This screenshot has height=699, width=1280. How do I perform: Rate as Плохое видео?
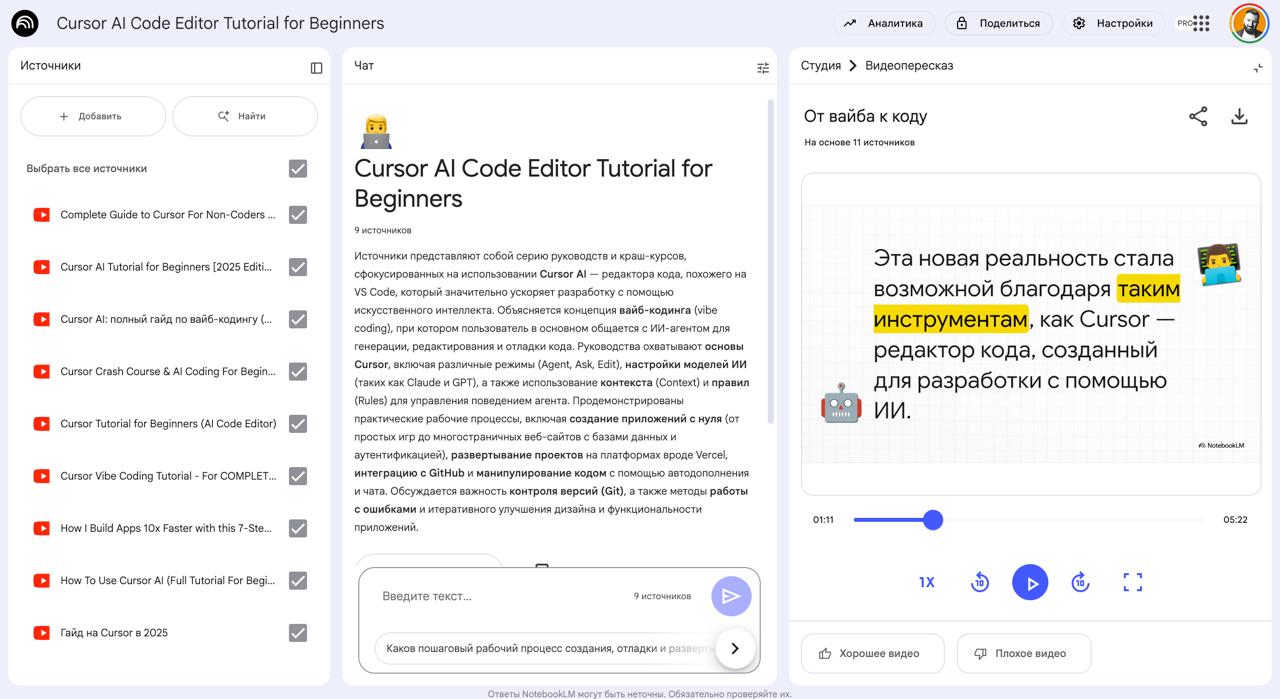click(x=1024, y=654)
